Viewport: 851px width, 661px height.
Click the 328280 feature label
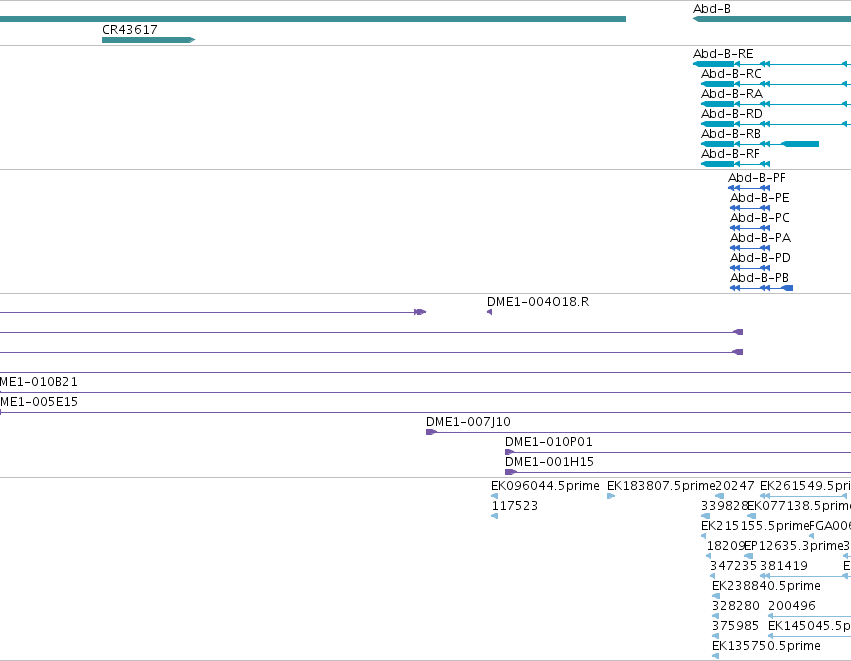click(x=735, y=606)
